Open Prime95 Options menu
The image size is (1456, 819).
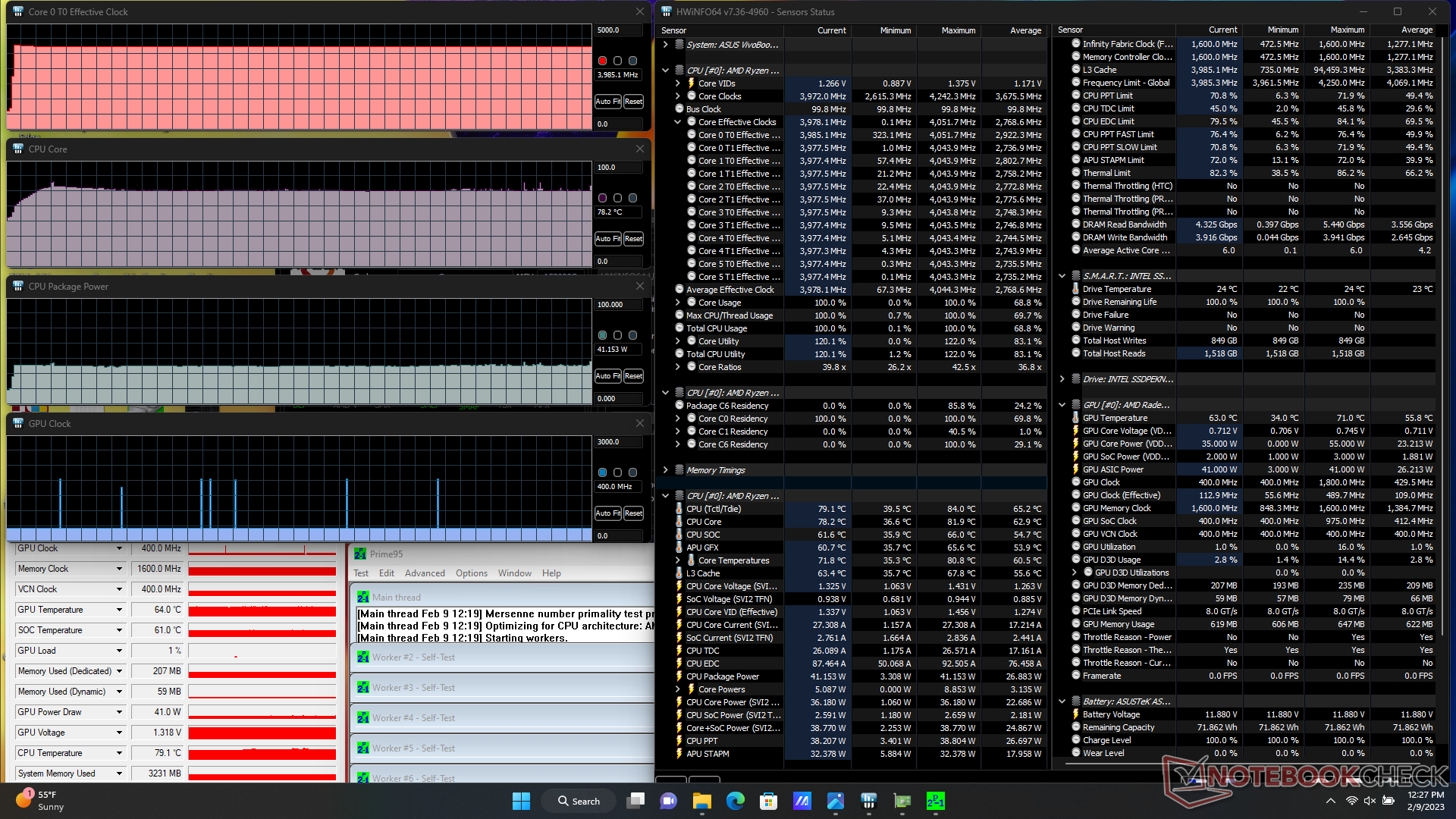(471, 573)
